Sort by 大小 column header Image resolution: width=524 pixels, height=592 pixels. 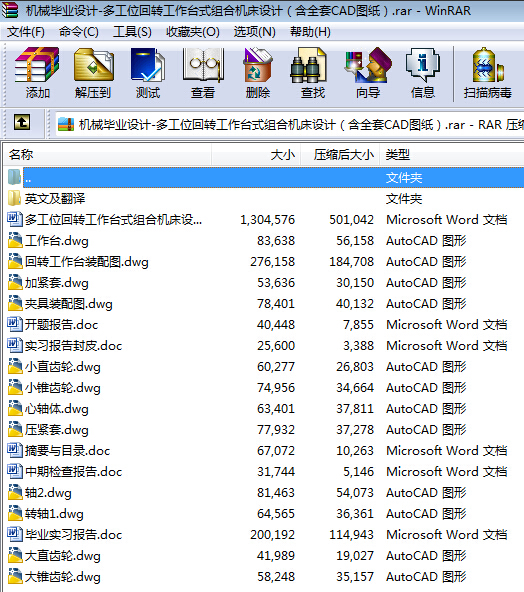[256, 154]
